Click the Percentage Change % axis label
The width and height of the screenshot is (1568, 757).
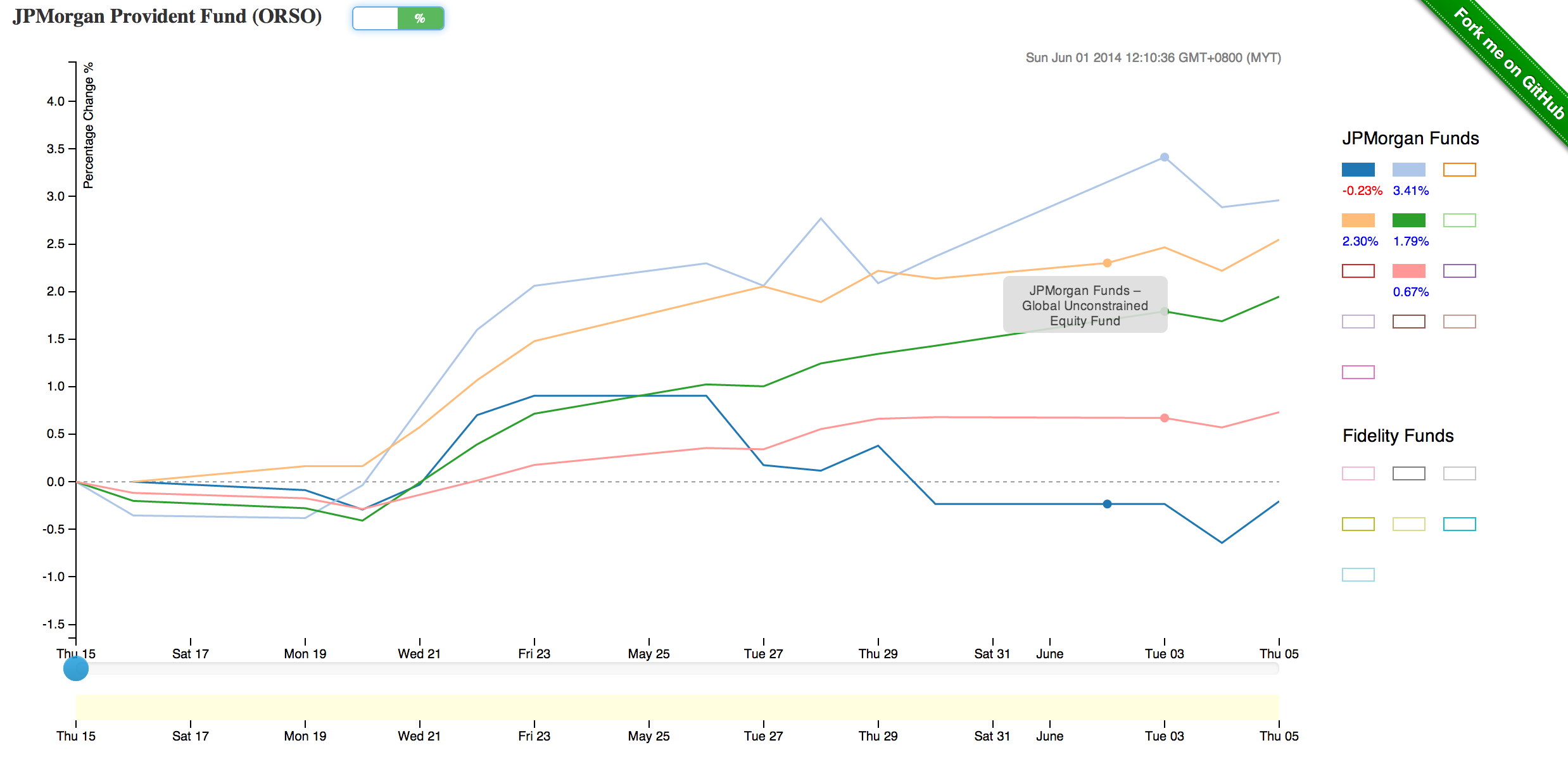[x=88, y=125]
